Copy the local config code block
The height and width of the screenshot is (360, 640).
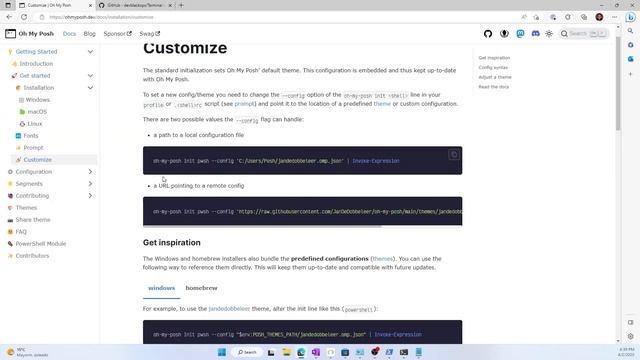point(453,155)
